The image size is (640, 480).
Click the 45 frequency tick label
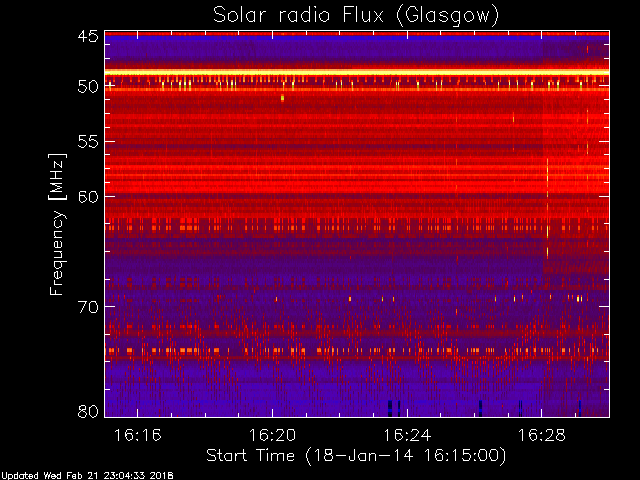coord(88,36)
